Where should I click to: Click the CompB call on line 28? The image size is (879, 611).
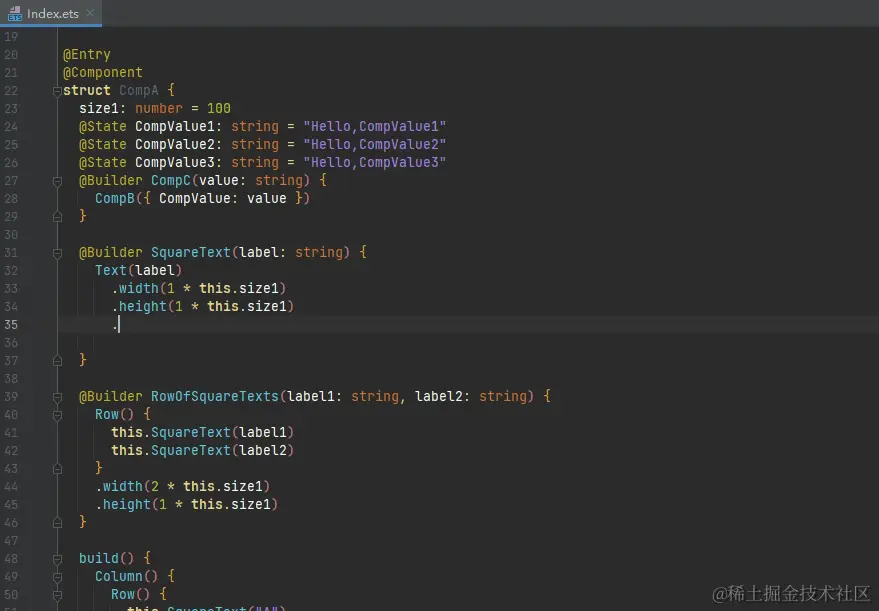click(x=114, y=198)
